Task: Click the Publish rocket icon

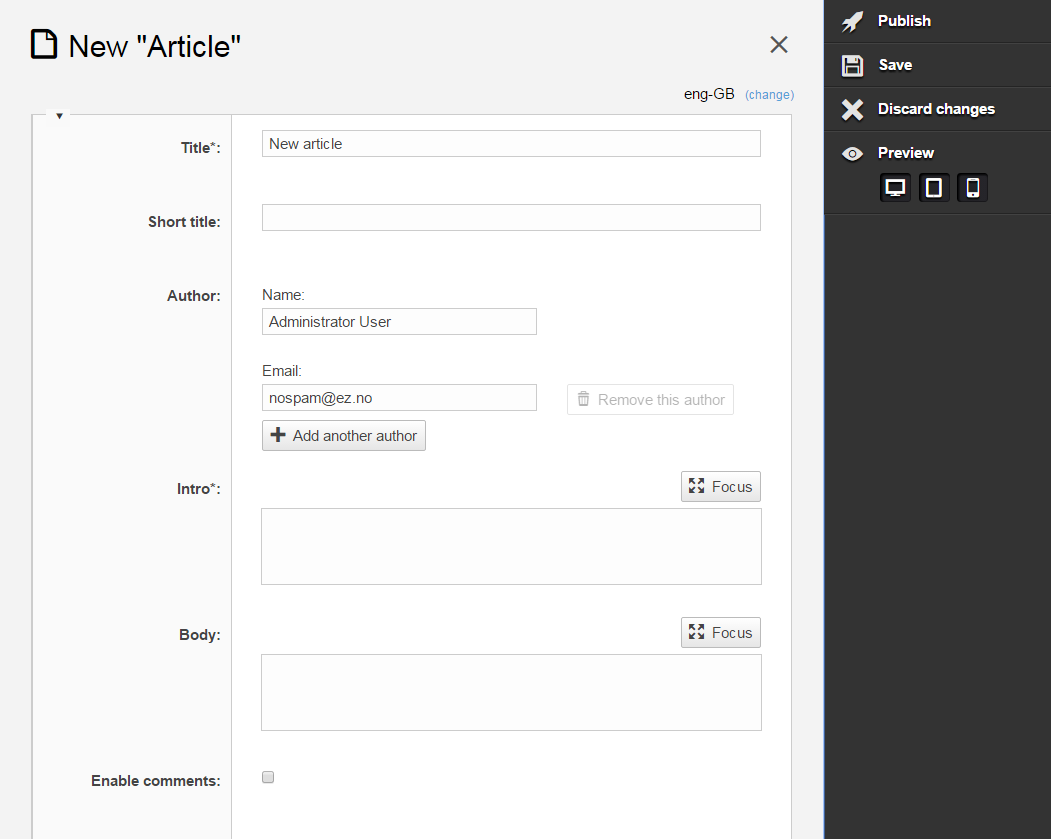Action: pos(853,21)
